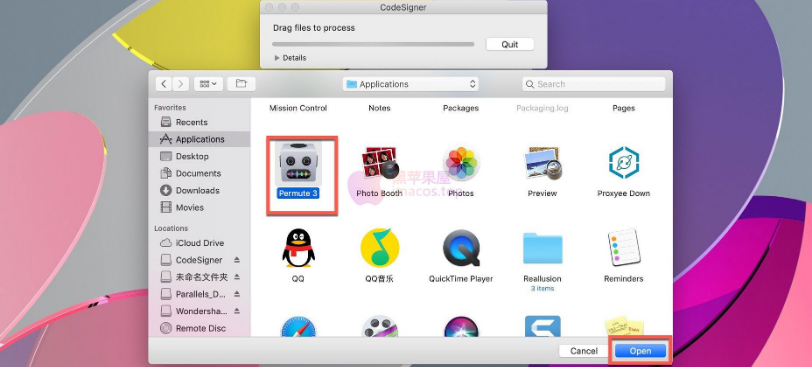This screenshot has height=367, width=812.
Task: Open Documents in the sidebar
Action: pos(199,173)
